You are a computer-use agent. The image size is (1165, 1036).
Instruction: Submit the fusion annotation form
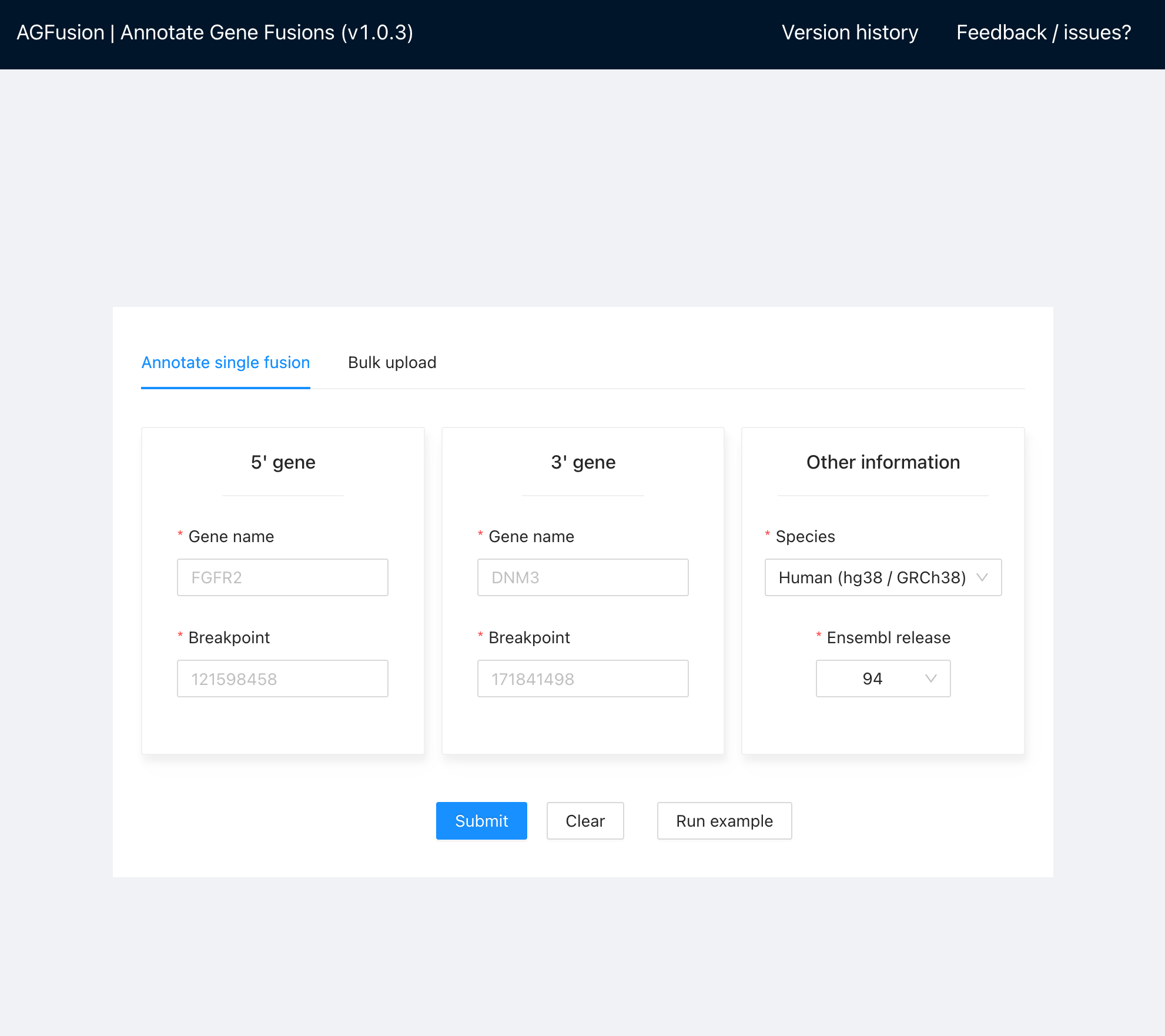tap(481, 821)
